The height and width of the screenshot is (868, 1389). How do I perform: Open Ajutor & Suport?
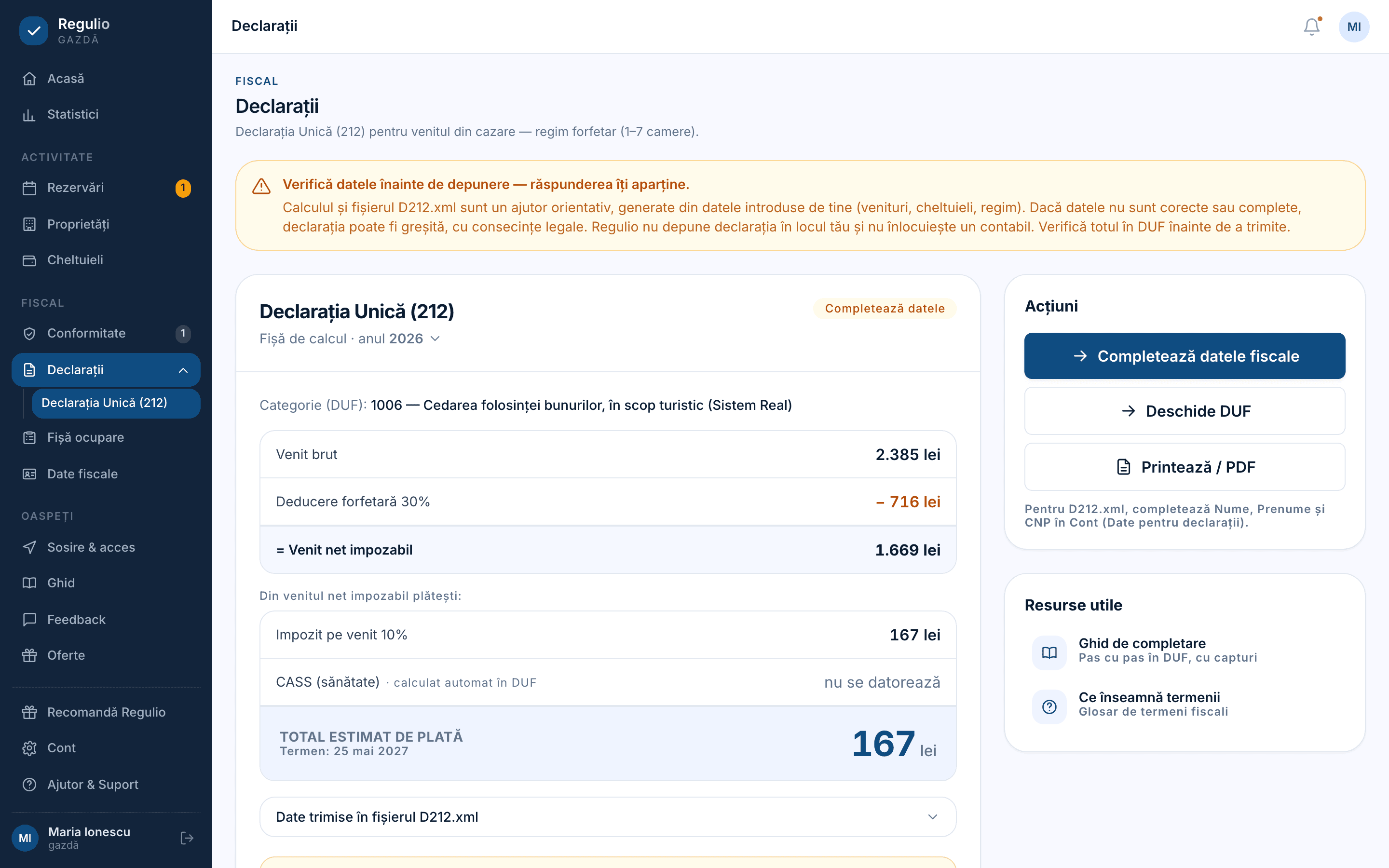[x=106, y=785]
